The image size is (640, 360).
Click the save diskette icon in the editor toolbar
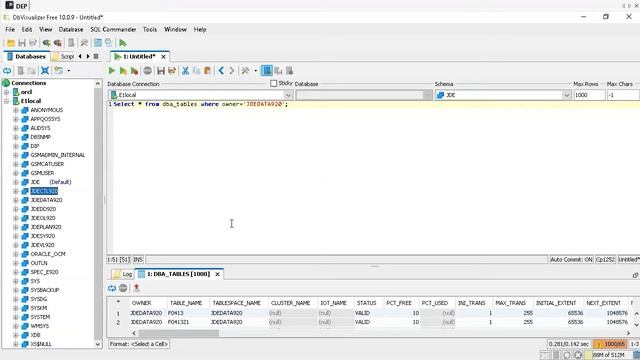(x=161, y=71)
